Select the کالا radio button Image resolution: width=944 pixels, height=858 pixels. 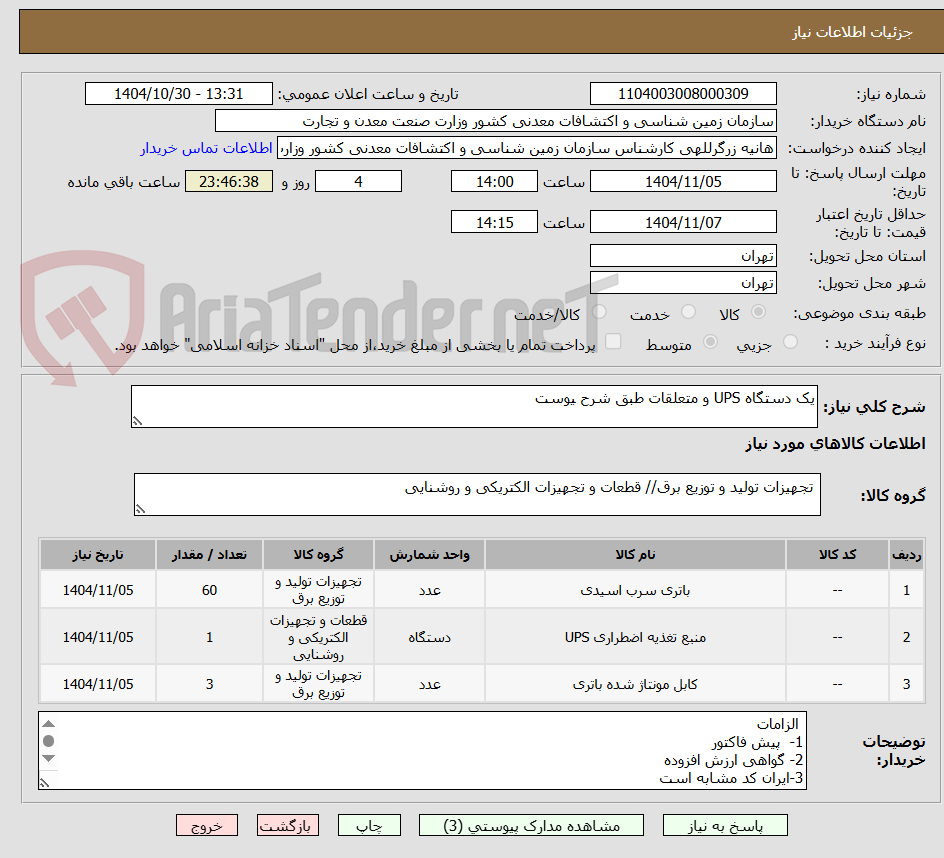758,313
